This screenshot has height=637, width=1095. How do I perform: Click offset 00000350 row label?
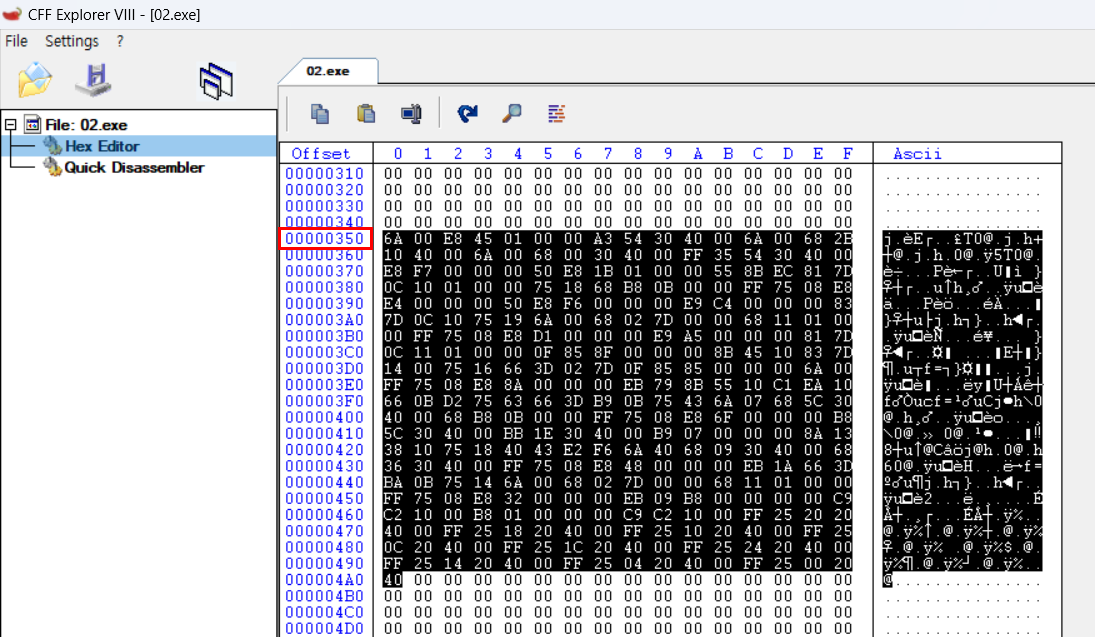325,239
